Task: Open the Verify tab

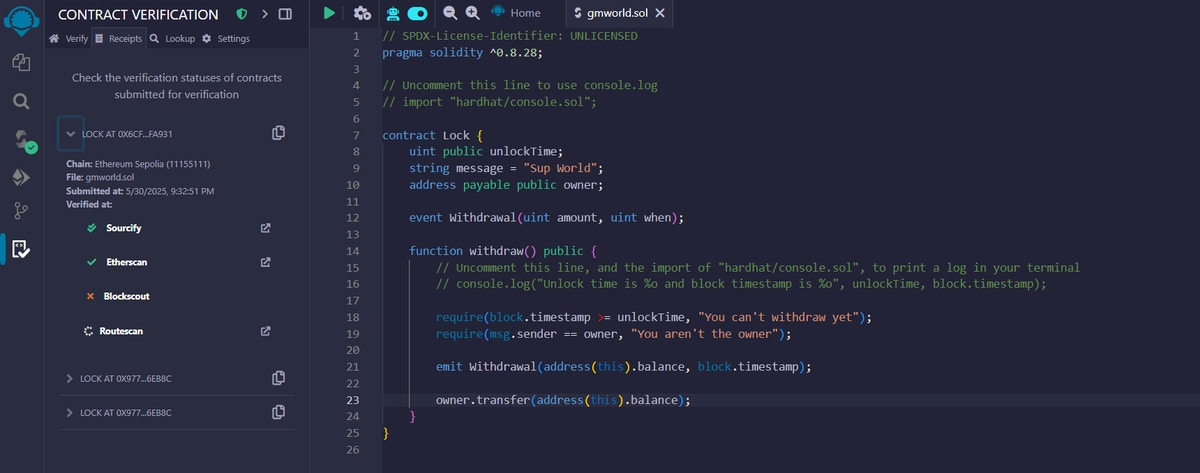Action: pos(69,38)
